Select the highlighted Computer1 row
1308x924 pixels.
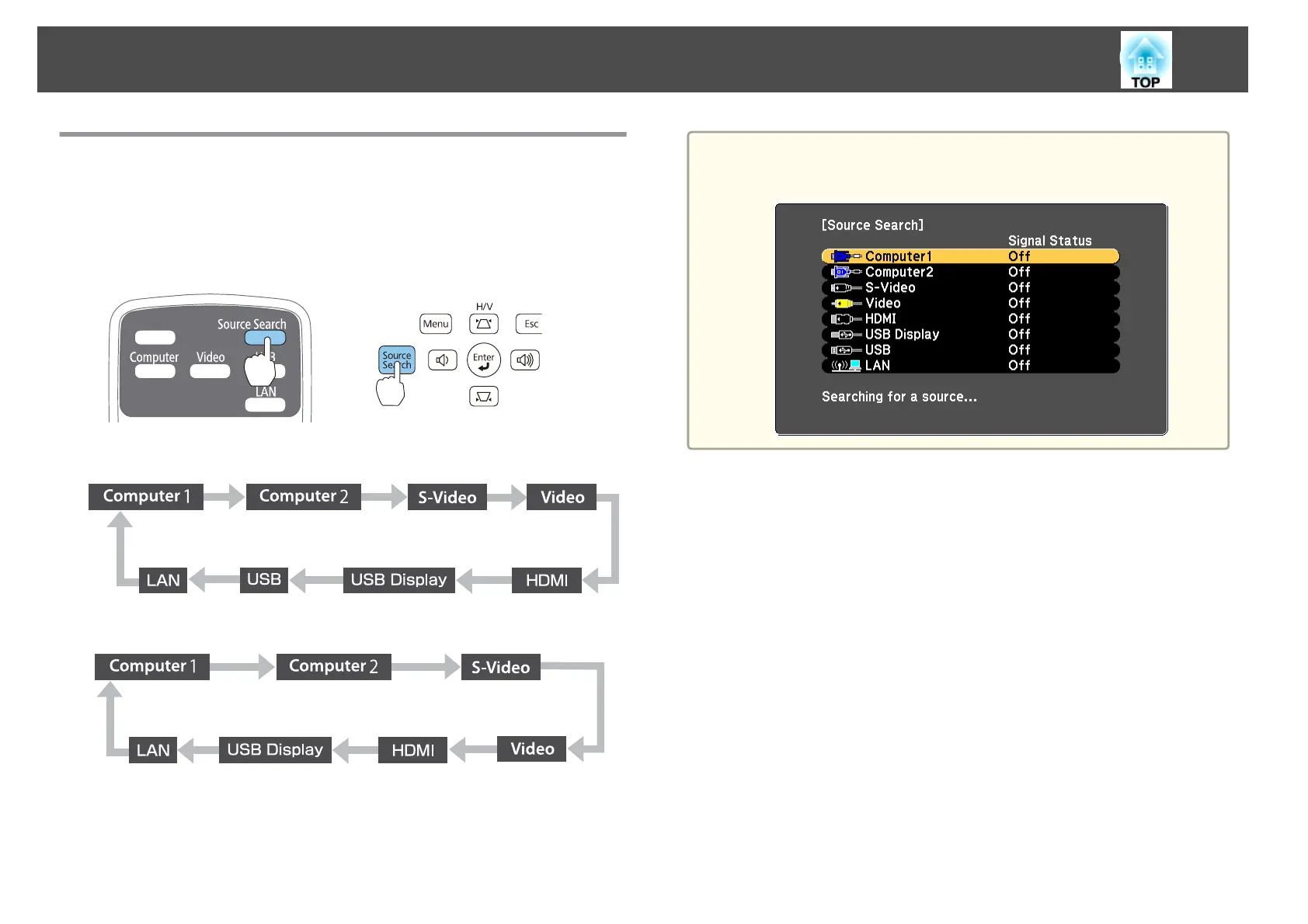[x=970, y=256]
